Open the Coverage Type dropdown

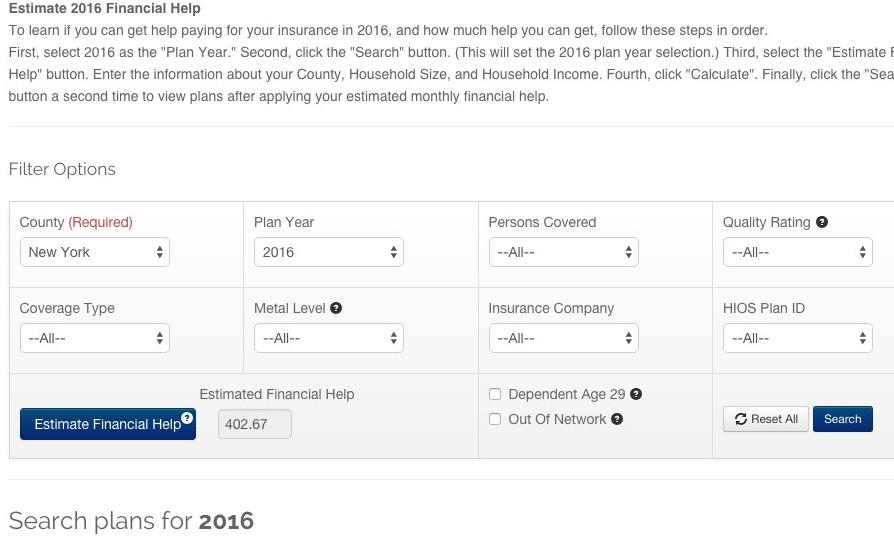(x=95, y=338)
